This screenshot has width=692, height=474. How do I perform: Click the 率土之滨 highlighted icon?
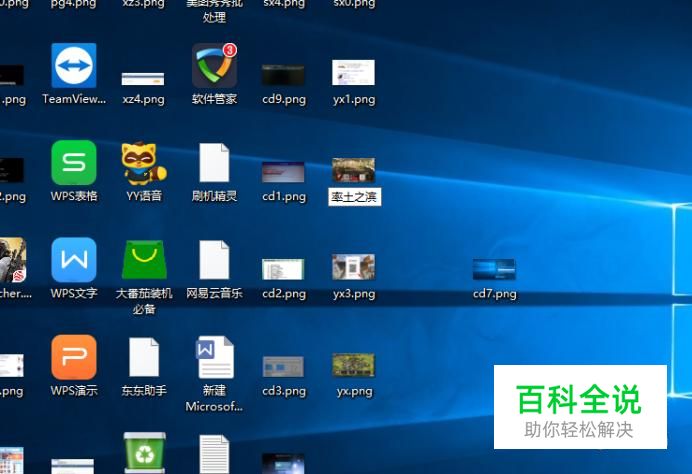click(x=354, y=170)
